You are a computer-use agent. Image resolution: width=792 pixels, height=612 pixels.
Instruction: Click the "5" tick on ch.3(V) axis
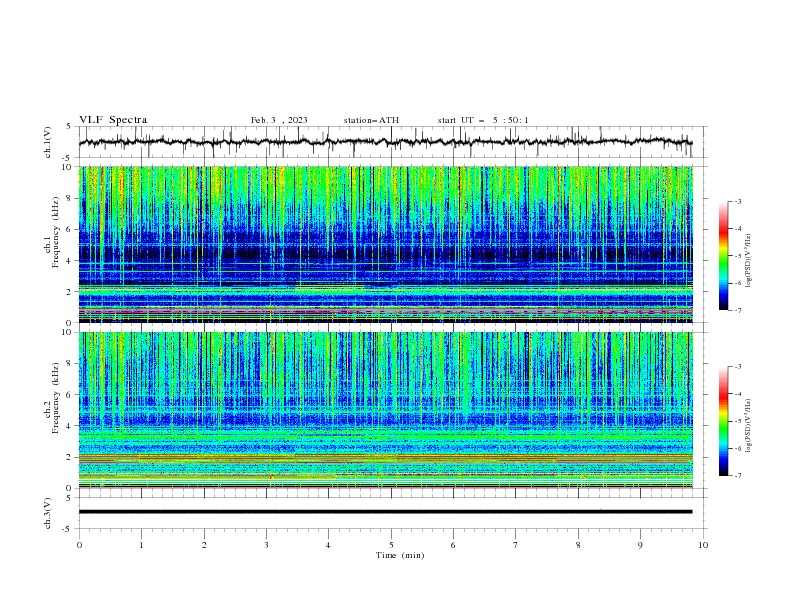coord(69,498)
